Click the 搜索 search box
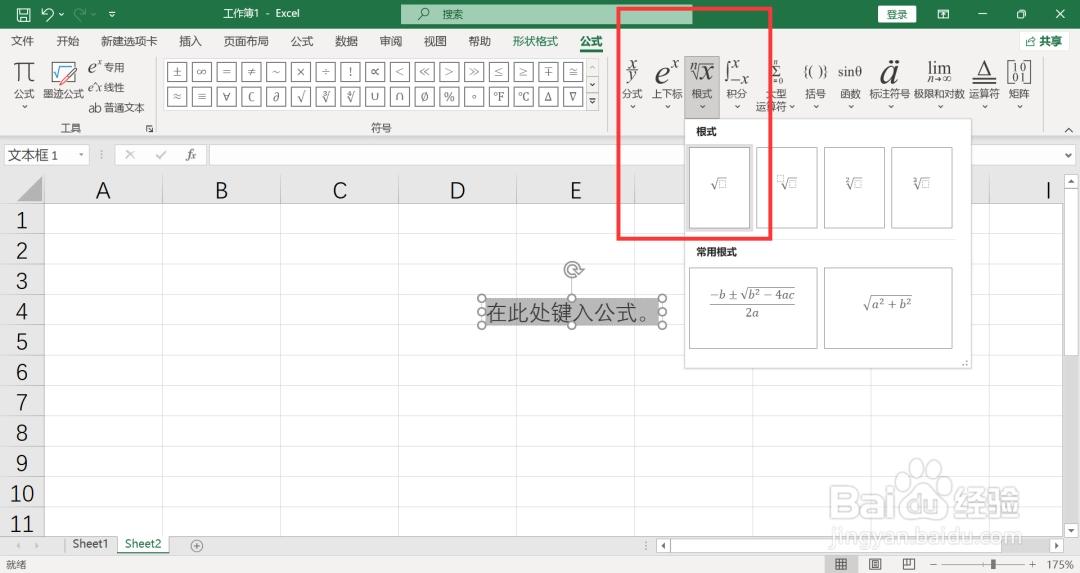Viewport: 1080px width, 573px height. (546, 14)
